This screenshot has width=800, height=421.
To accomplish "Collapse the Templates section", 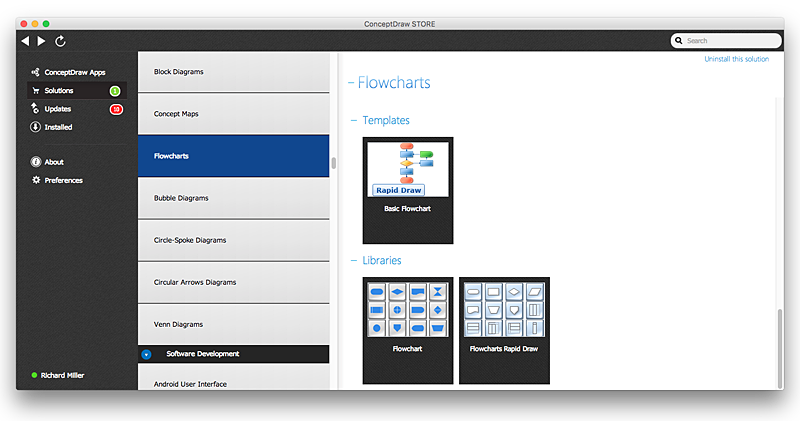I will point(354,120).
